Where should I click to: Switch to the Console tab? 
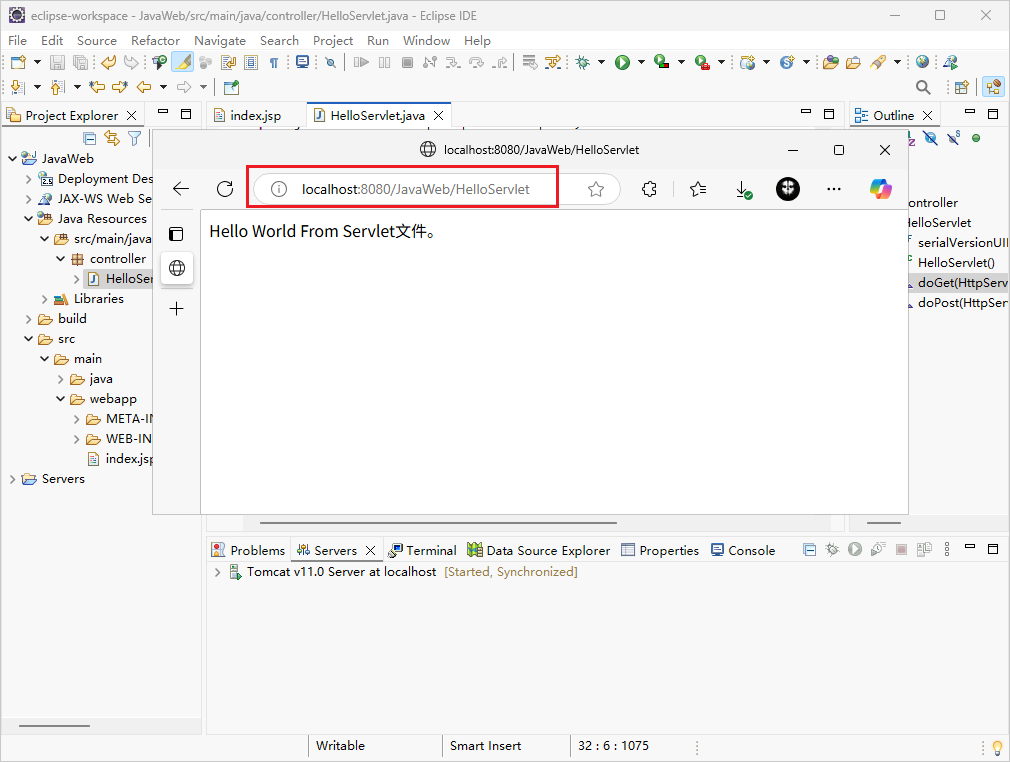[743, 551]
